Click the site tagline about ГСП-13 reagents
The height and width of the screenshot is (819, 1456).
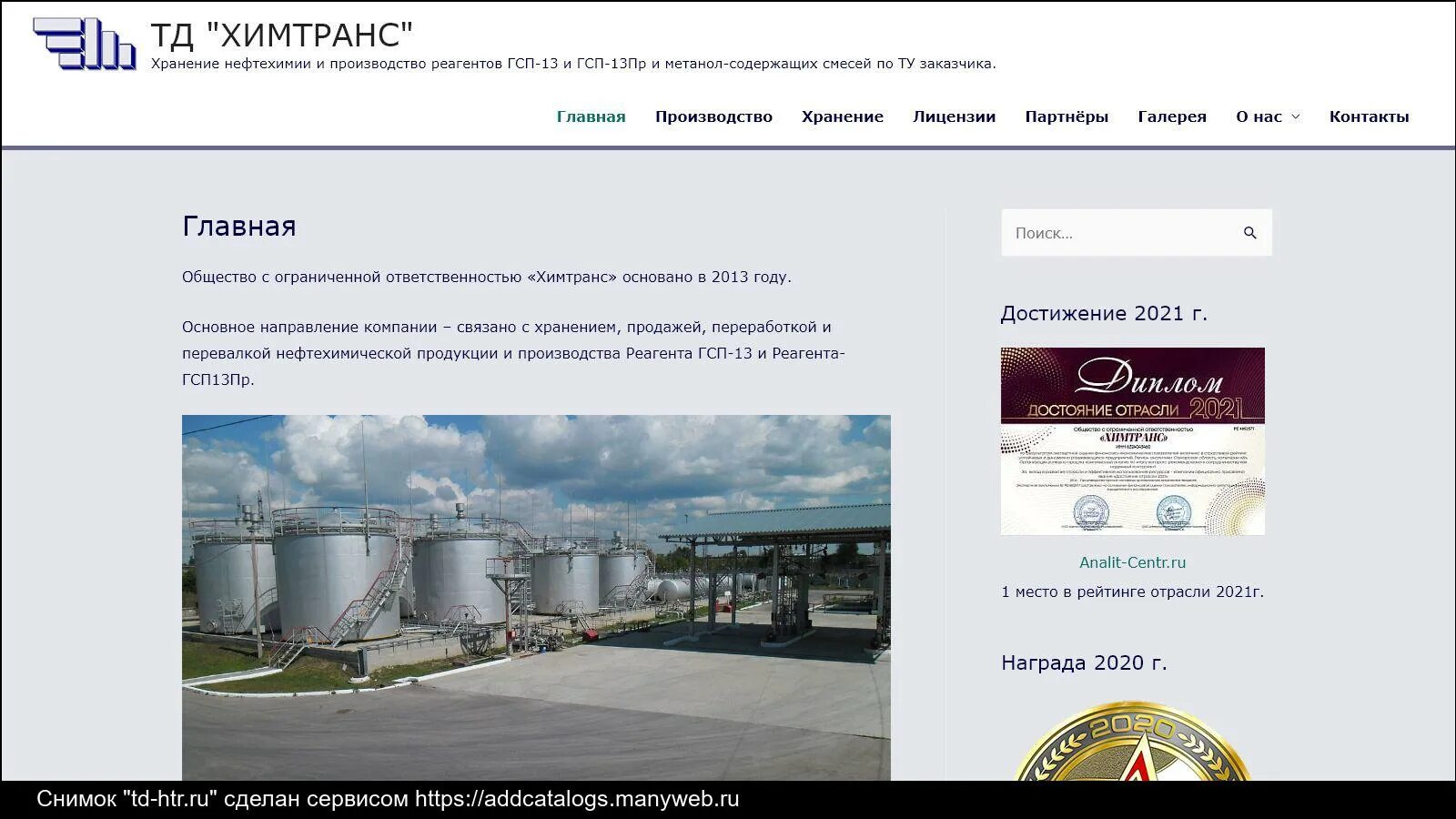point(573,64)
